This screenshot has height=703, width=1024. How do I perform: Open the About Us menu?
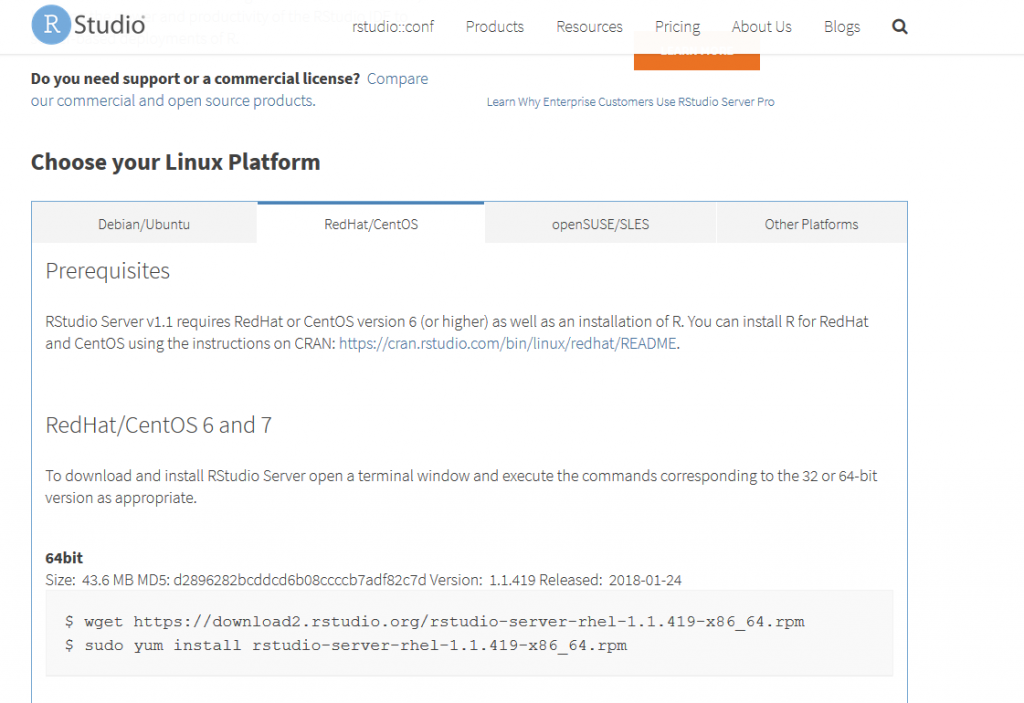click(761, 27)
